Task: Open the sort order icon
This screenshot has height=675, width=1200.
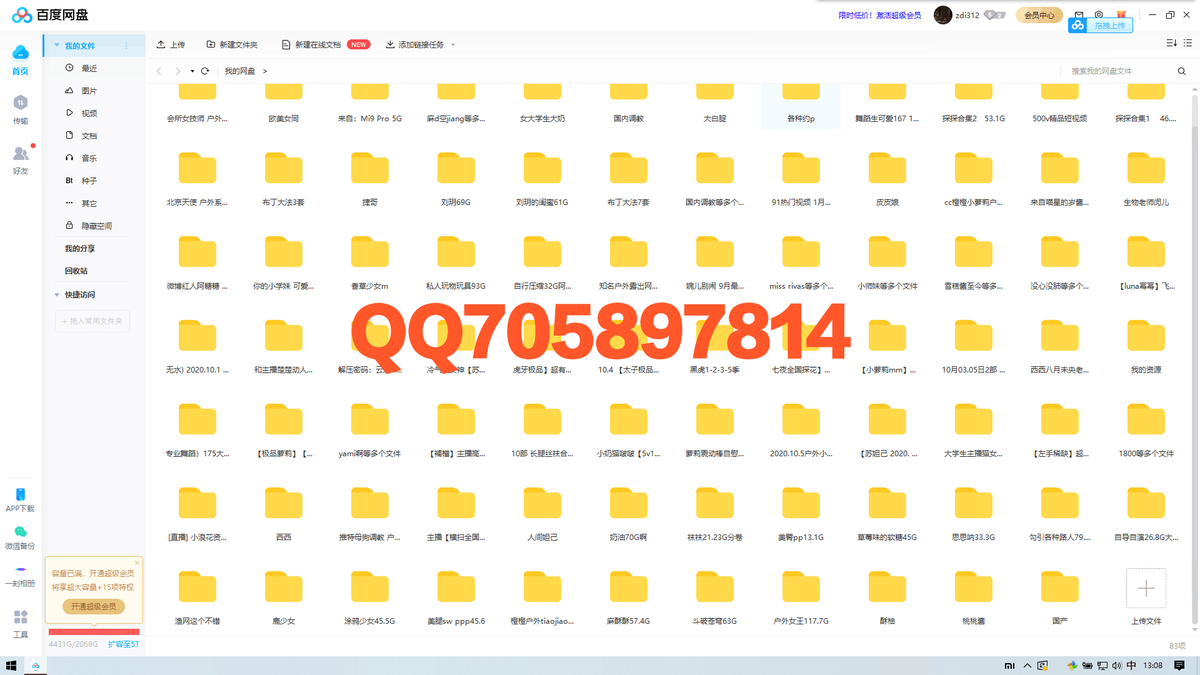Action: click(1172, 43)
